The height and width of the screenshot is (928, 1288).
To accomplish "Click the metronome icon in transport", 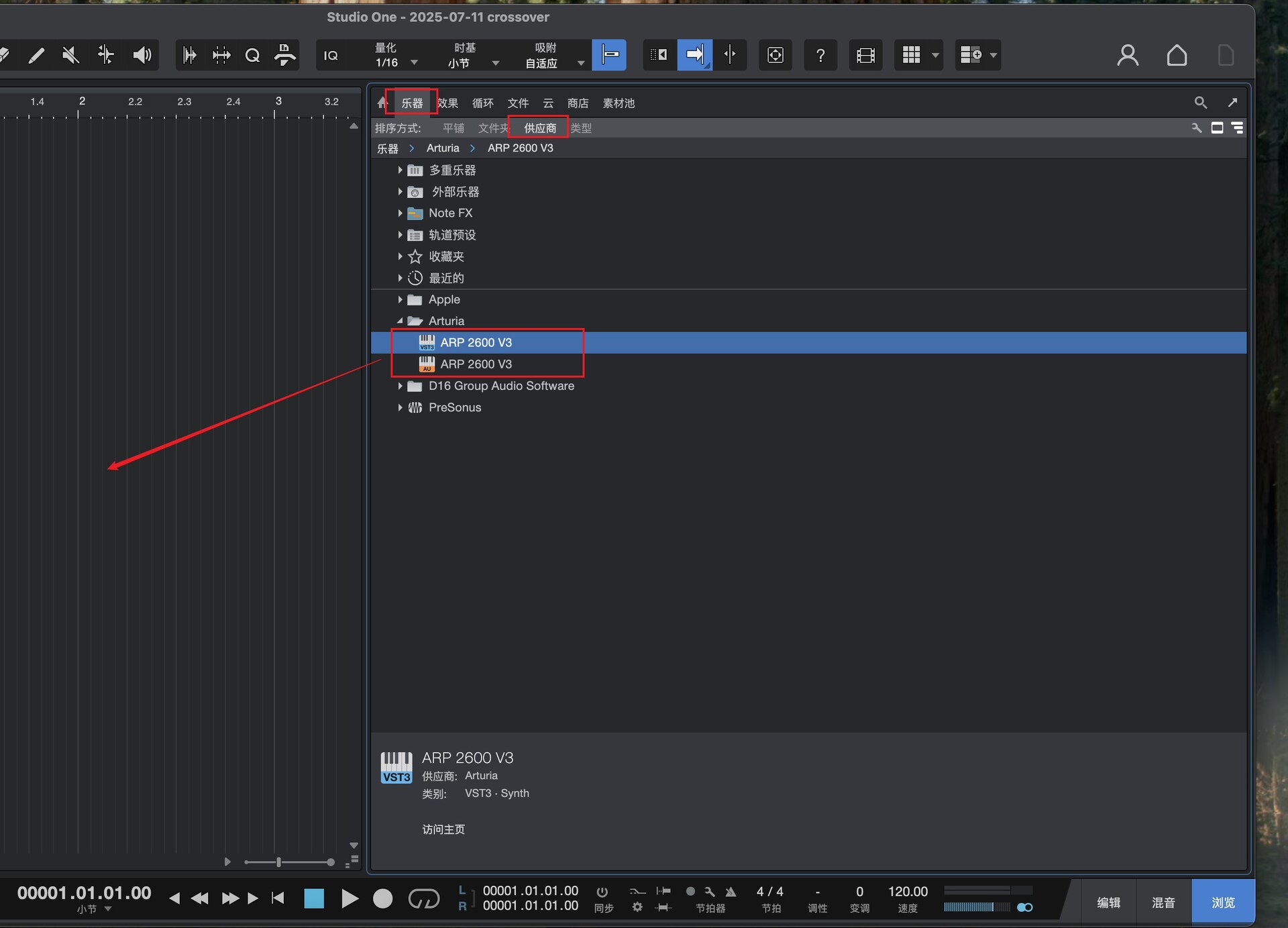I will tap(731, 891).
